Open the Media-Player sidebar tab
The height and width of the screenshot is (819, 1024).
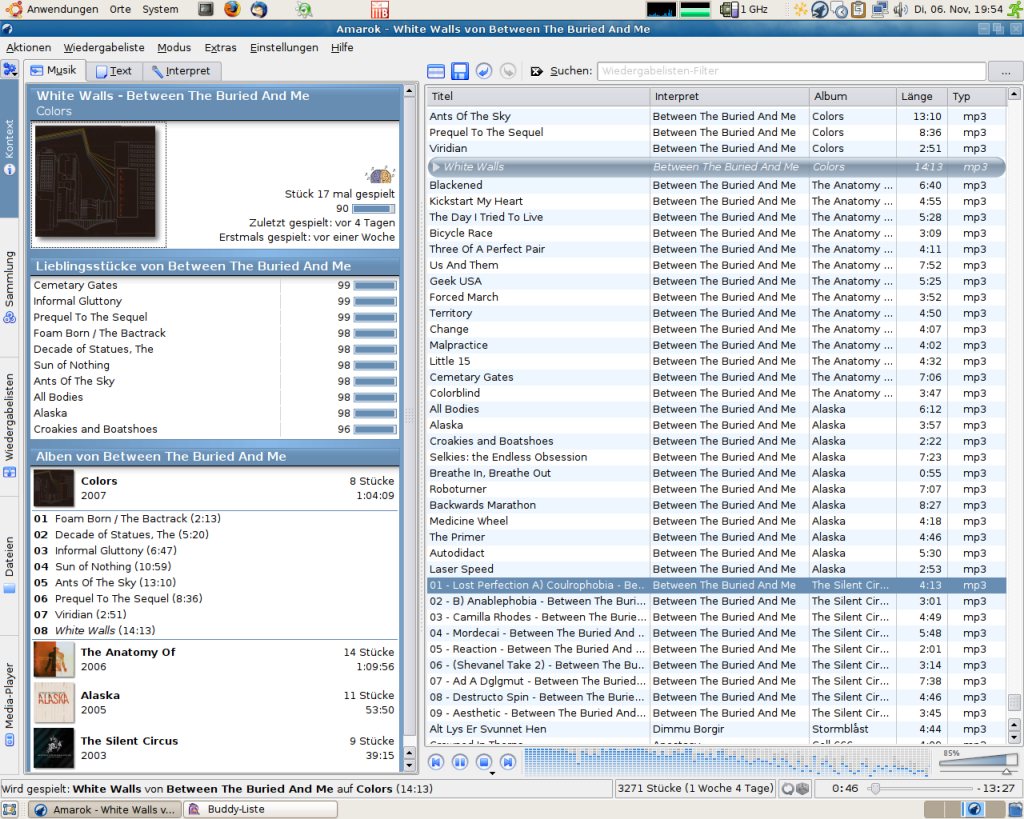pyautogui.click(x=9, y=704)
